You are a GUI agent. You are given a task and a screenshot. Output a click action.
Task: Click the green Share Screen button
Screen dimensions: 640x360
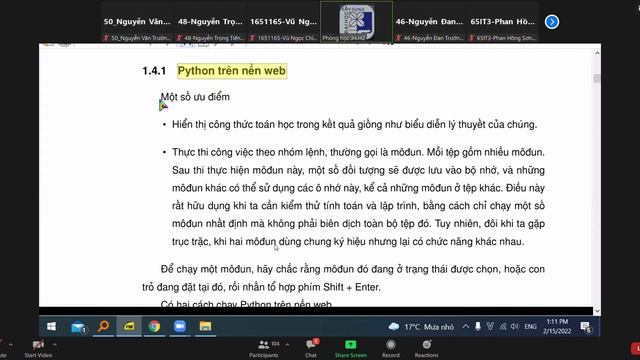point(351,349)
